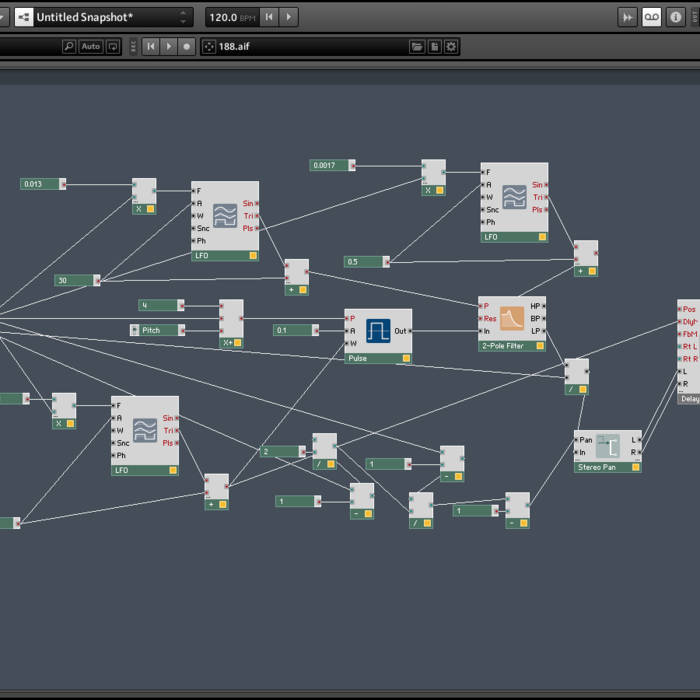
Task: Step to the next tempo value arrow
Action: point(289,17)
